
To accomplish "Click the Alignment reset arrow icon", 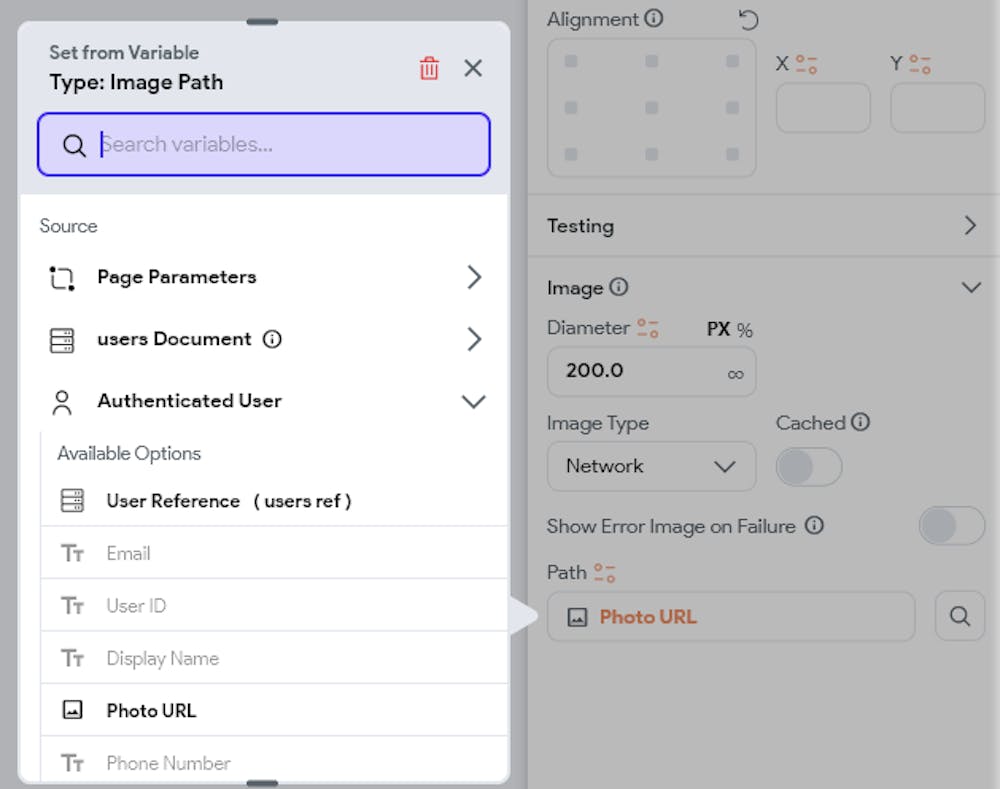I will (748, 20).
